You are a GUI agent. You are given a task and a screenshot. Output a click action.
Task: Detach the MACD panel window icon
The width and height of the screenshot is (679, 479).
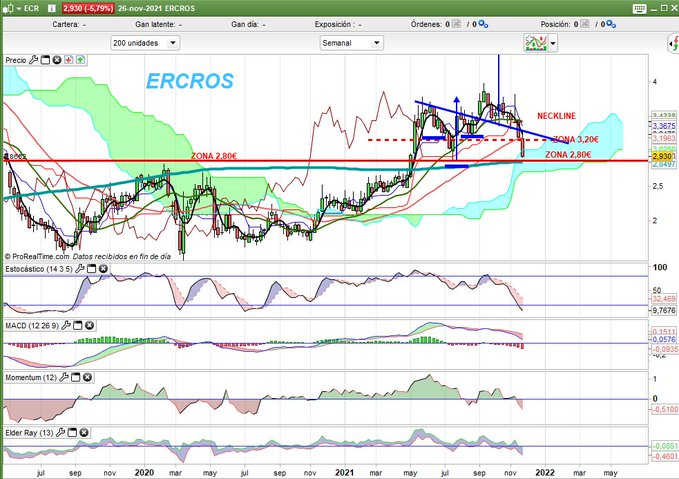[78, 325]
